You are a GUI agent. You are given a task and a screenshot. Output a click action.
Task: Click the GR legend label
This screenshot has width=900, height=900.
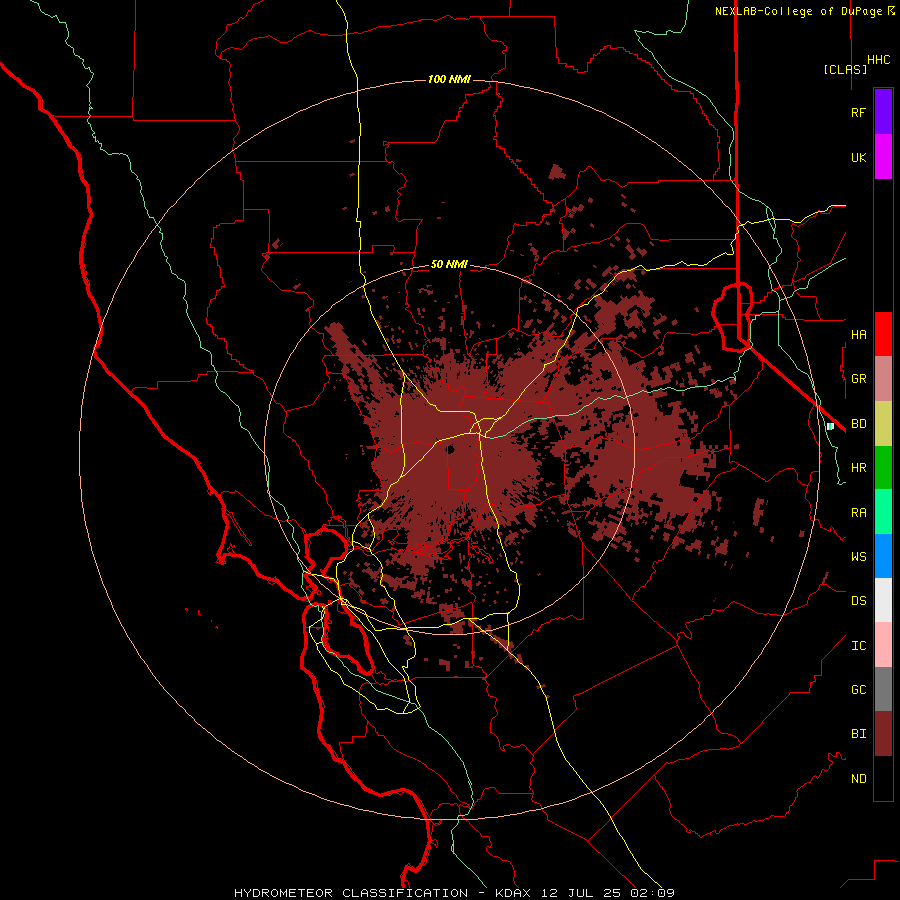(858, 379)
